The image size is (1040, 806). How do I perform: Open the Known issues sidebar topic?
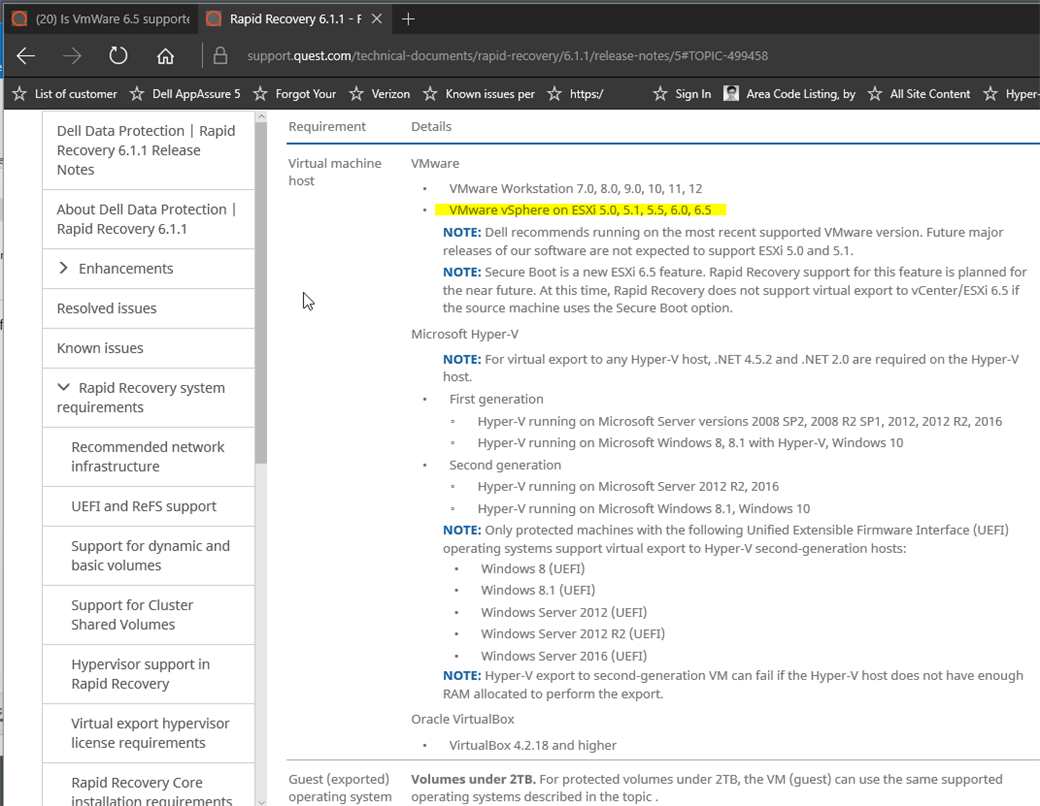pyautogui.click(x=100, y=348)
